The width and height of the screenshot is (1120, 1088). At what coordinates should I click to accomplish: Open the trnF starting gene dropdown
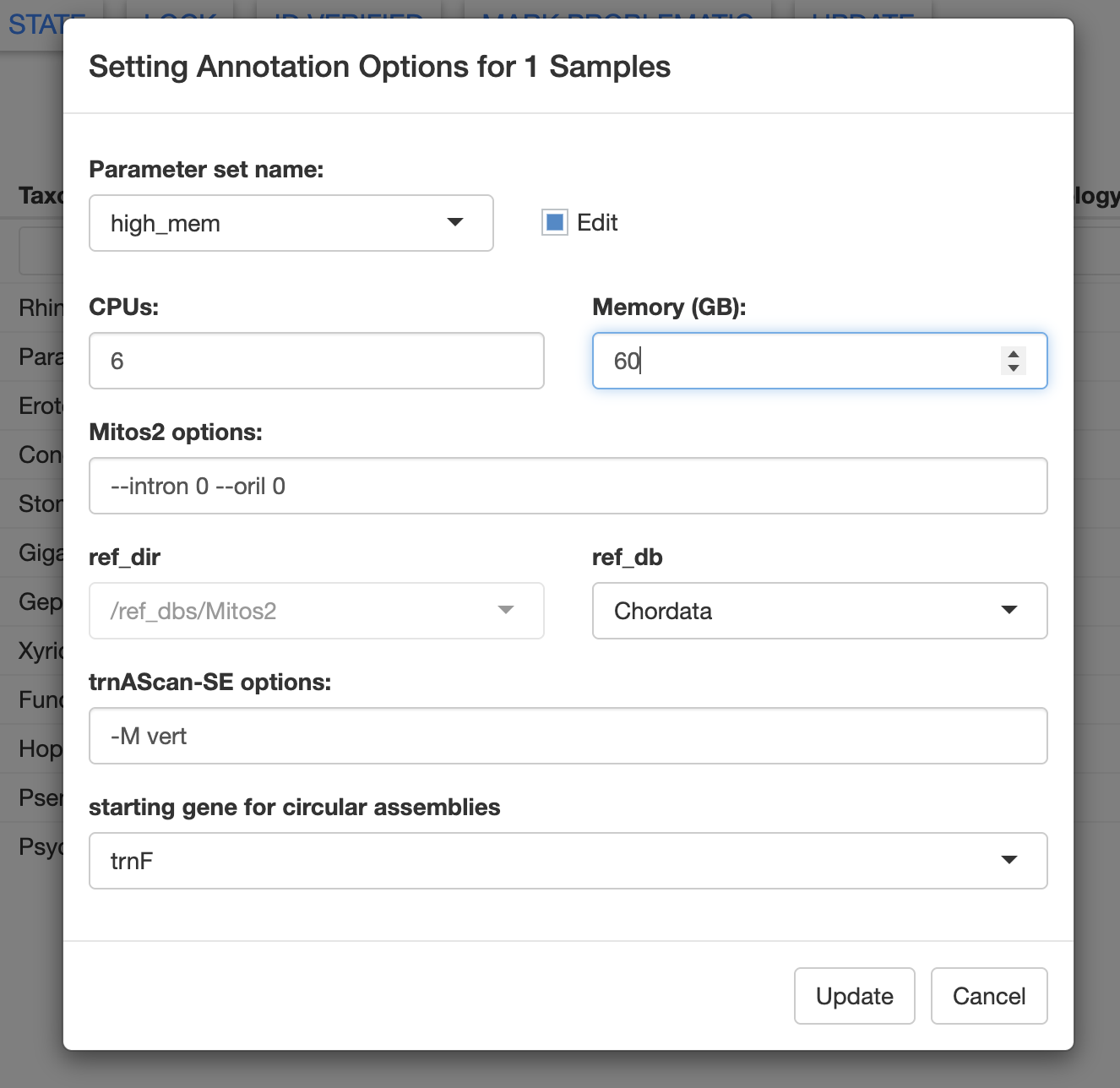[568, 861]
